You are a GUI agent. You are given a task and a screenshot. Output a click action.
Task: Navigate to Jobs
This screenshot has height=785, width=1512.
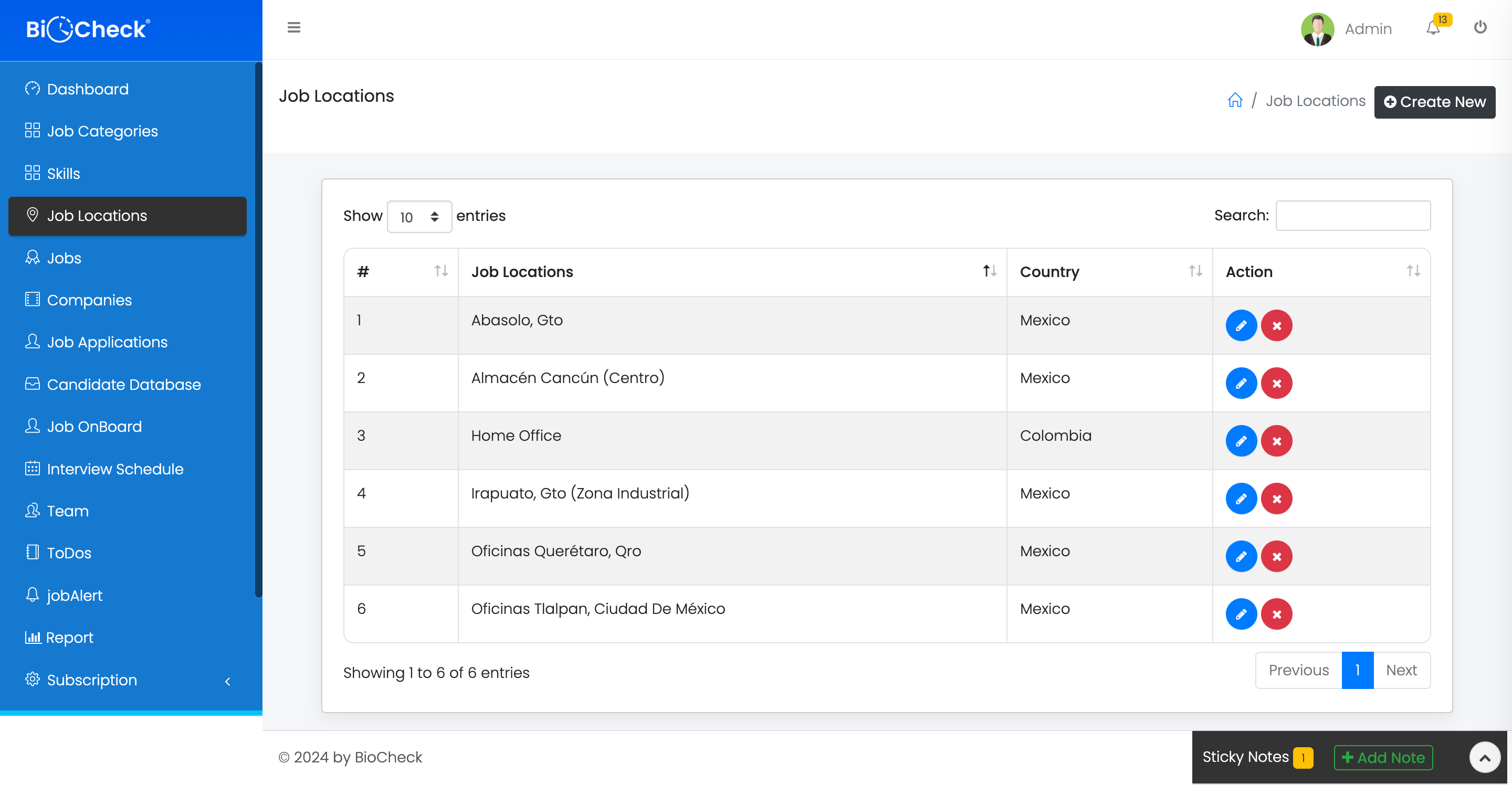[x=128, y=258]
